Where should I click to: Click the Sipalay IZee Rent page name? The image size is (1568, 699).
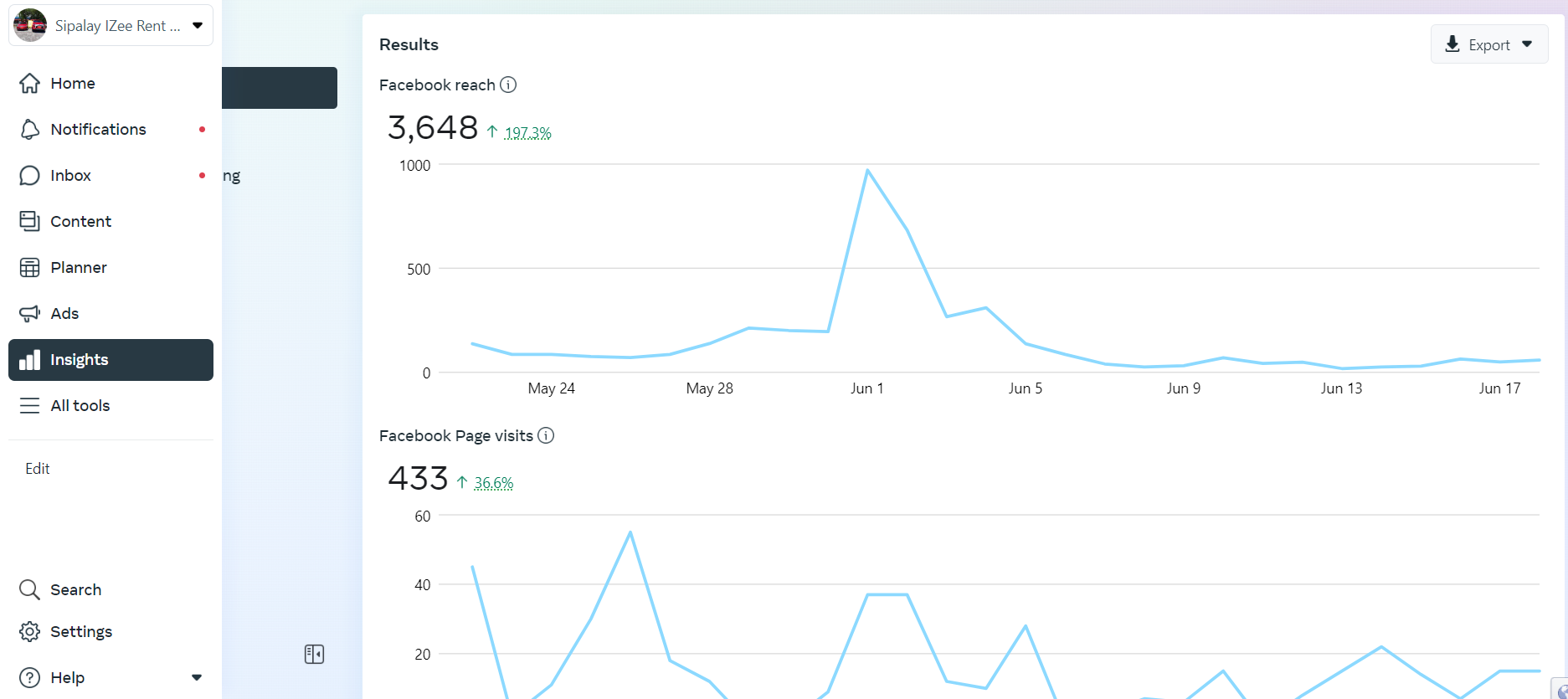(118, 26)
